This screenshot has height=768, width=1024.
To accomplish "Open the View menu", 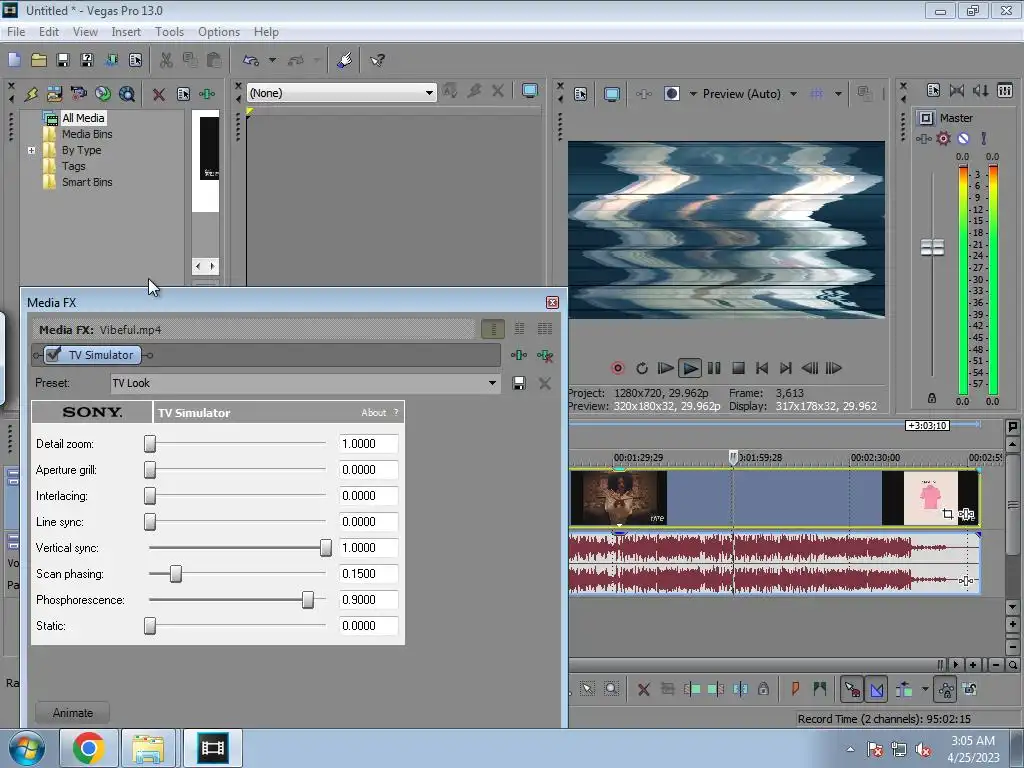I will tap(85, 32).
